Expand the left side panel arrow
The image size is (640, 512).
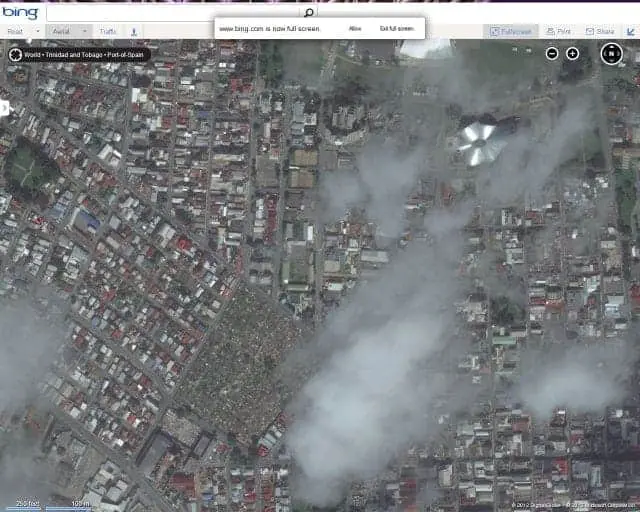tap(4, 107)
